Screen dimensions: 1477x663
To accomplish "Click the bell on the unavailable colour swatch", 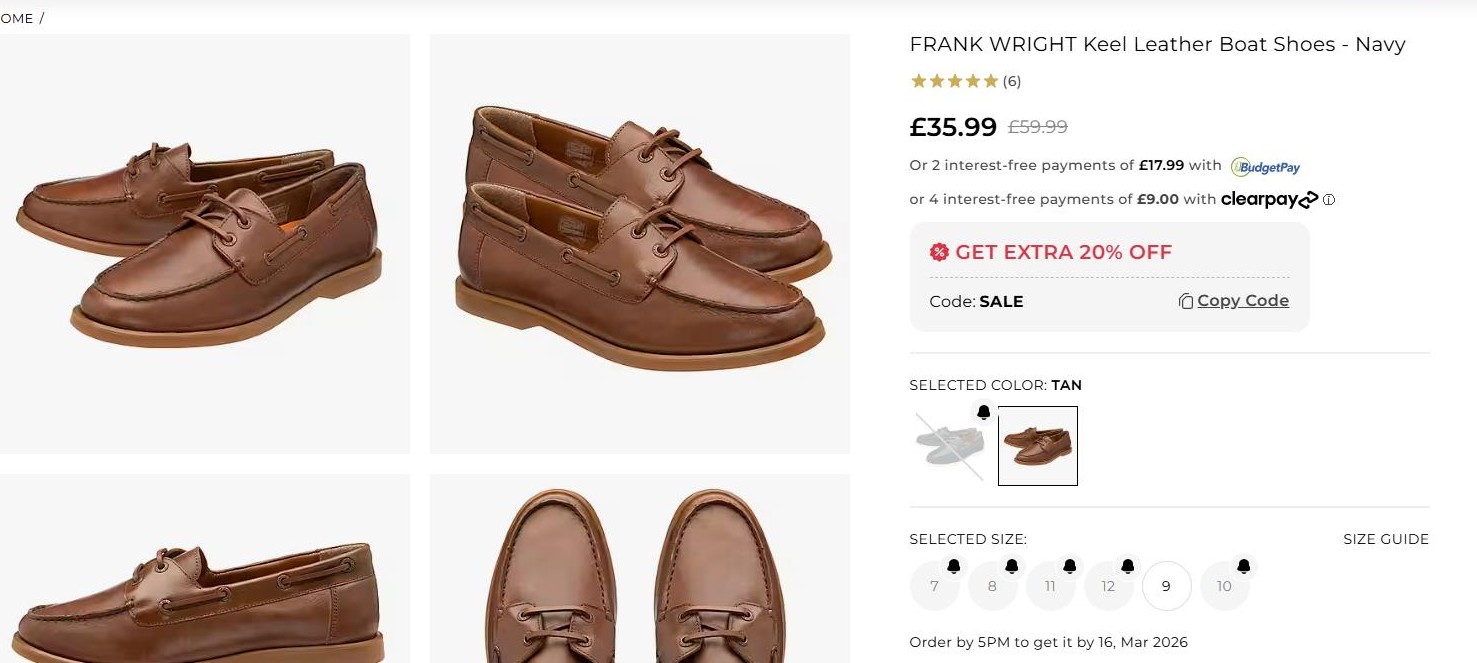I will coord(983,412).
